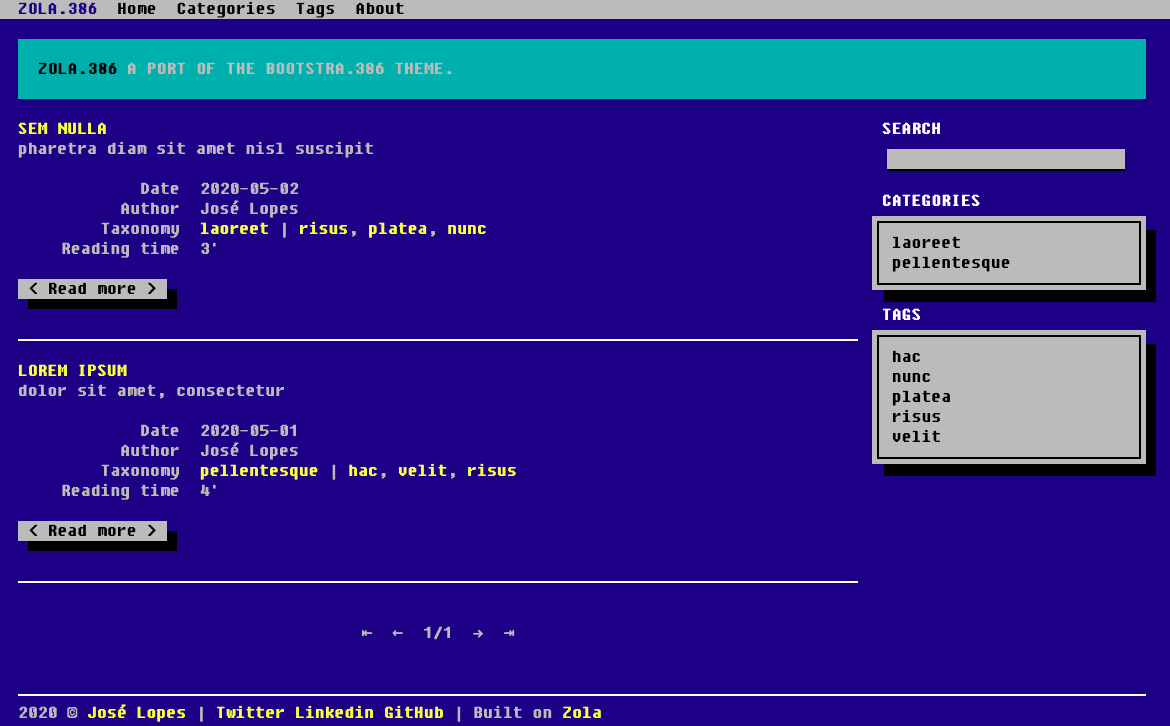Screen dimensions: 1170x726
Task: Open the Zola link in the footer
Action: pos(582,712)
